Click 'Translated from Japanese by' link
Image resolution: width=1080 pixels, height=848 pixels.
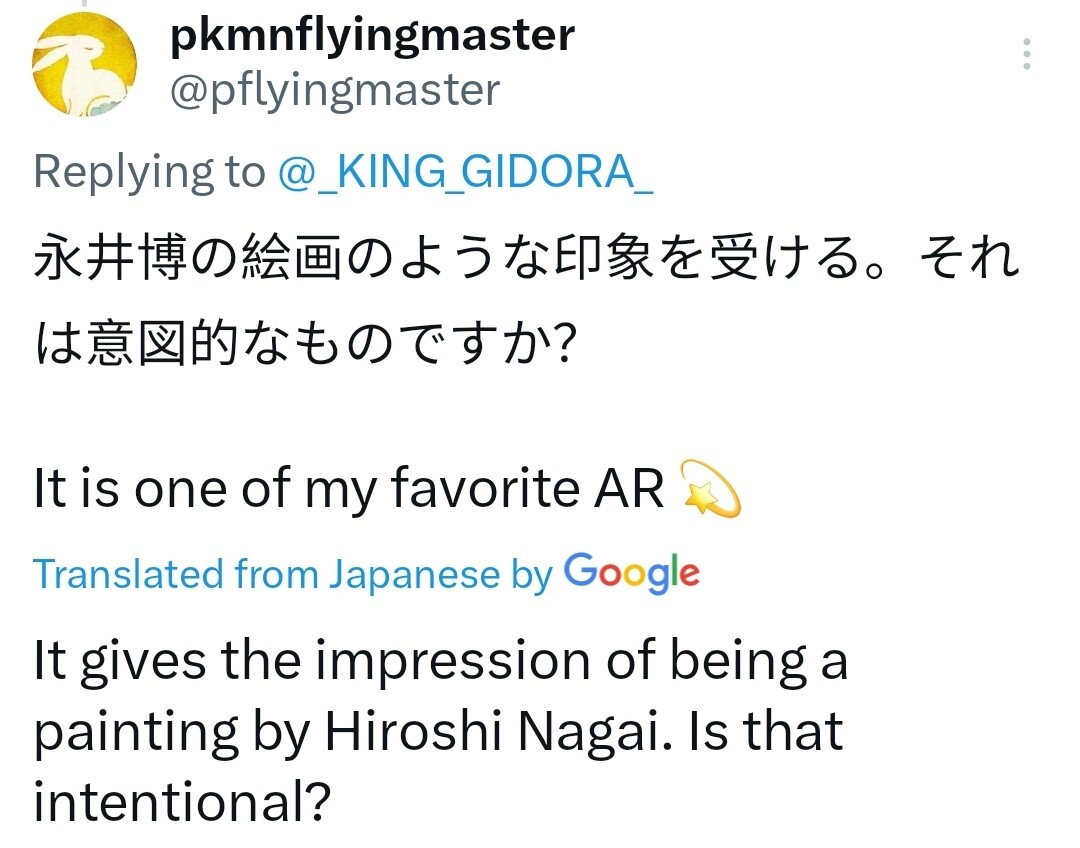[292, 575]
